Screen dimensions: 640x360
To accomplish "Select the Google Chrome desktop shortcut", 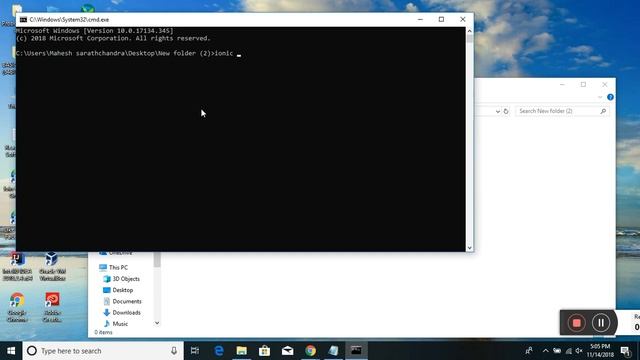I will click(x=17, y=307).
